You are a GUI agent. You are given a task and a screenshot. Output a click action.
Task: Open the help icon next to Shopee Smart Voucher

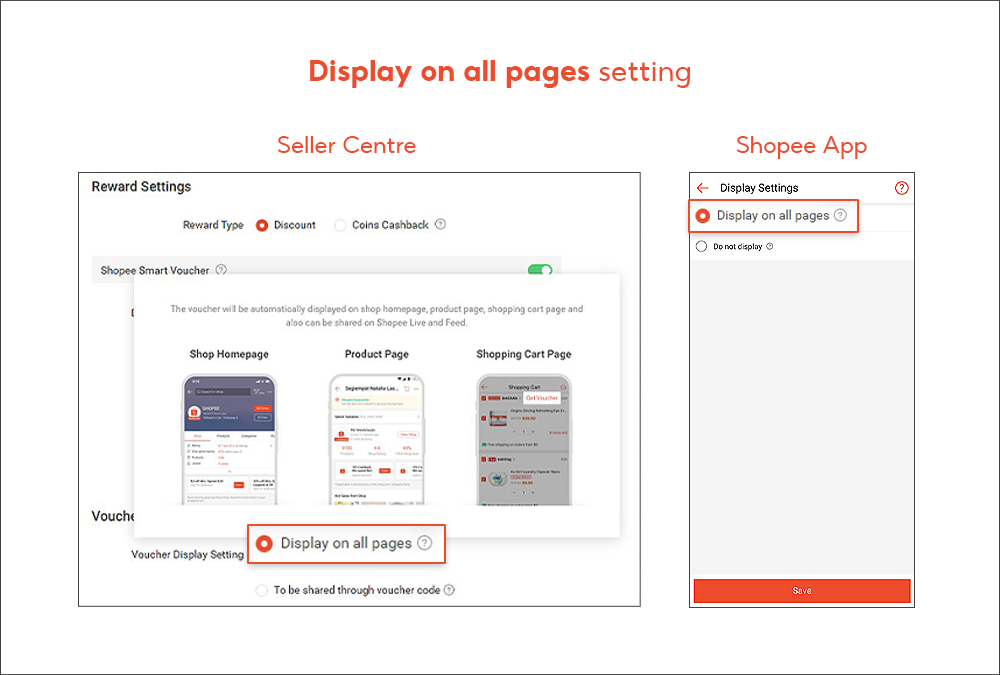click(x=220, y=270)
